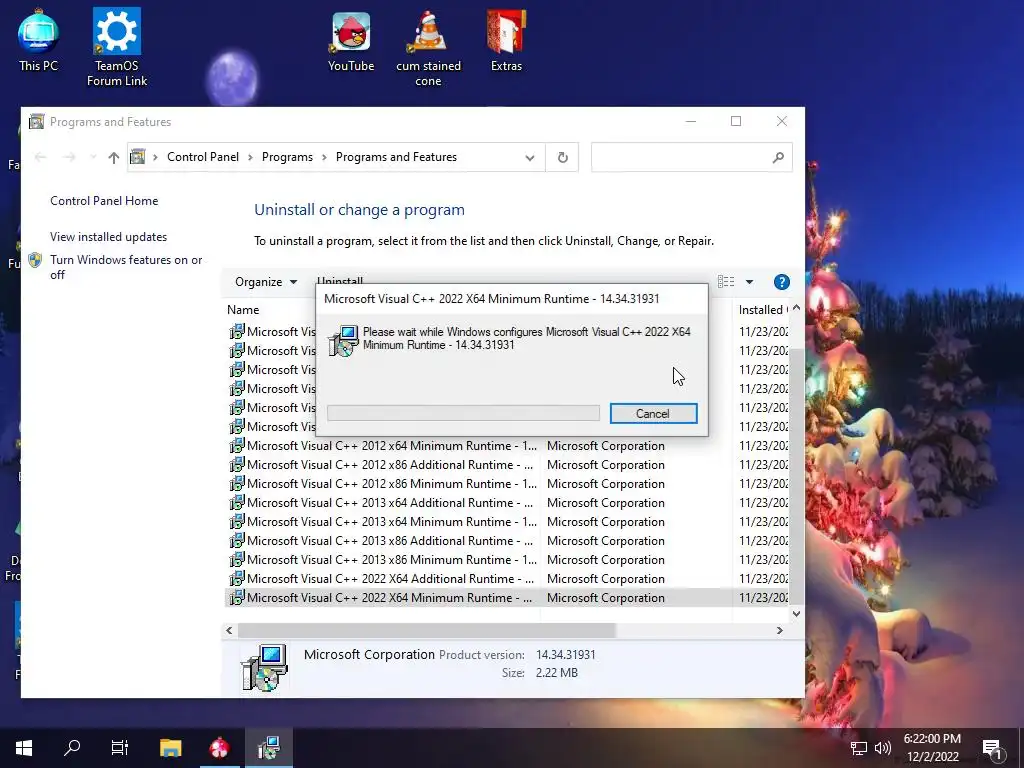Sort list by the Installed On column
The image size is (1024, 768).
pyautogui.click(x=761, y=310)
